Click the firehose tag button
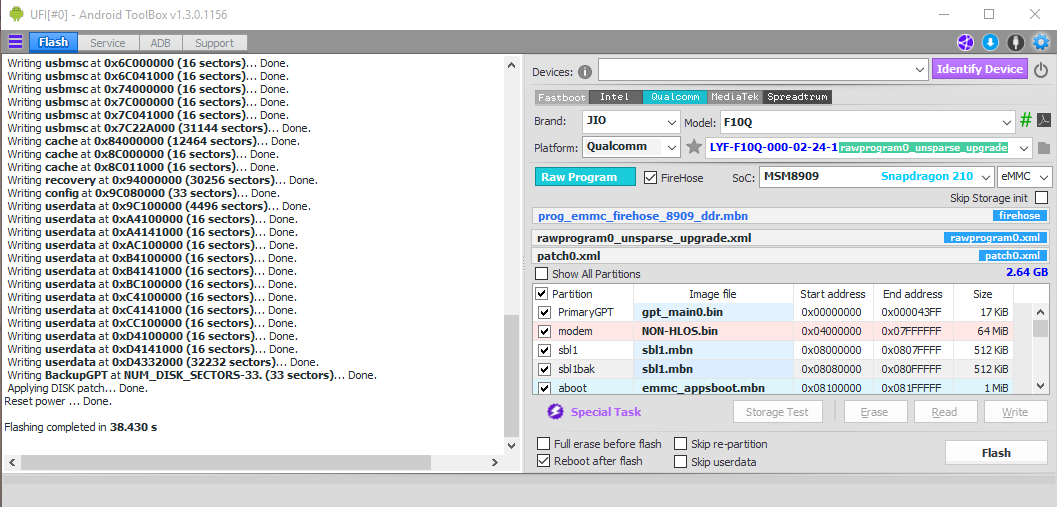 pyautogui.click(x=1020, y=216)
